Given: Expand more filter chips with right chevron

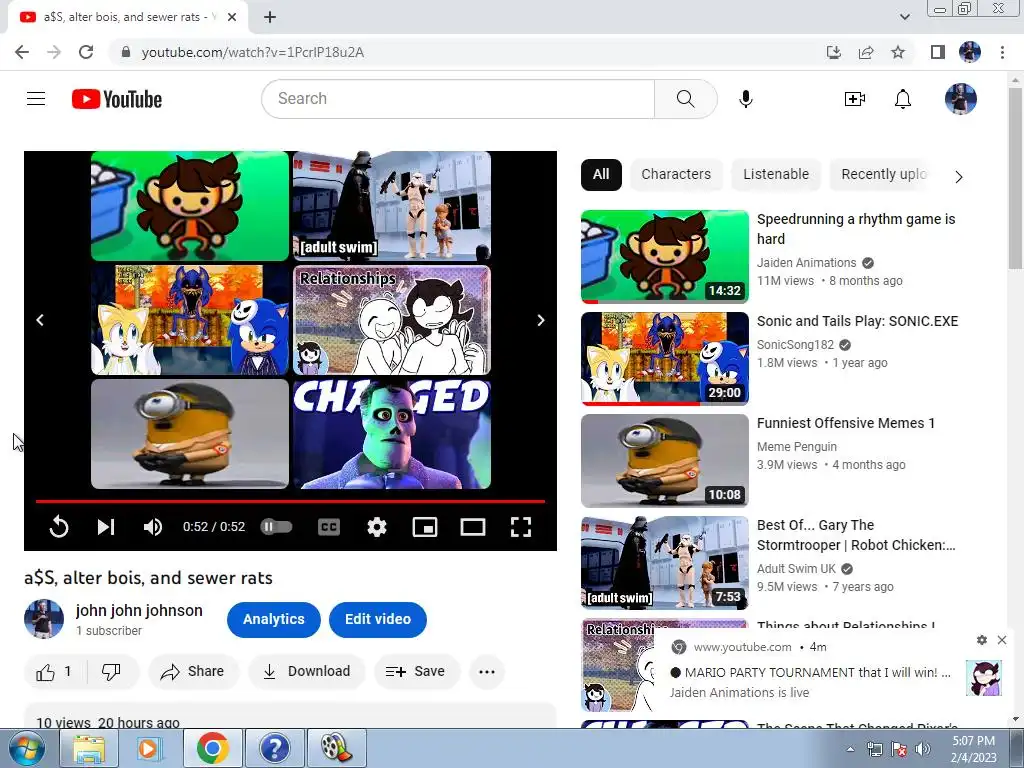Looking at the screenshot, I should [958, 176].
